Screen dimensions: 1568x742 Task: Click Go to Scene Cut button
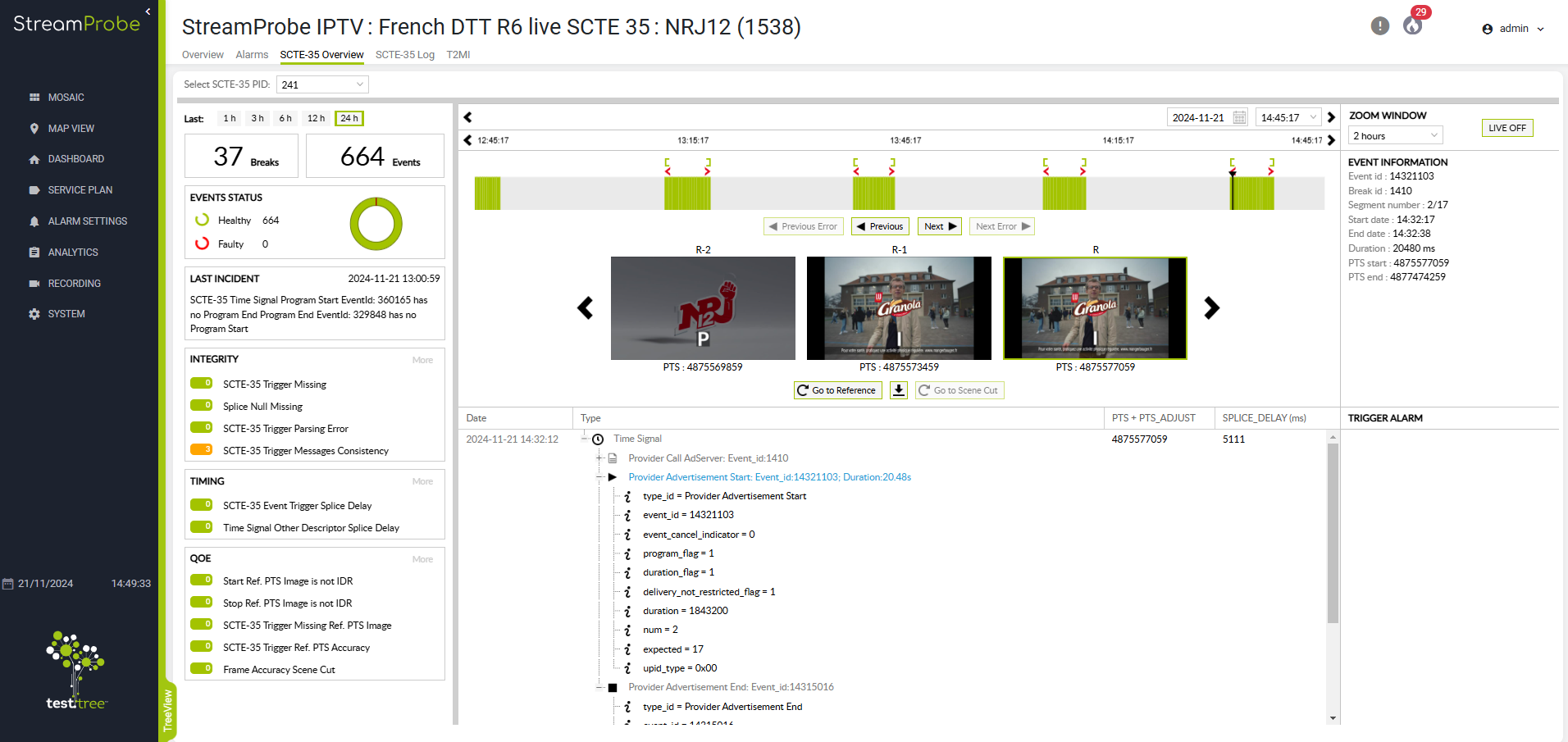click(959, 390)
